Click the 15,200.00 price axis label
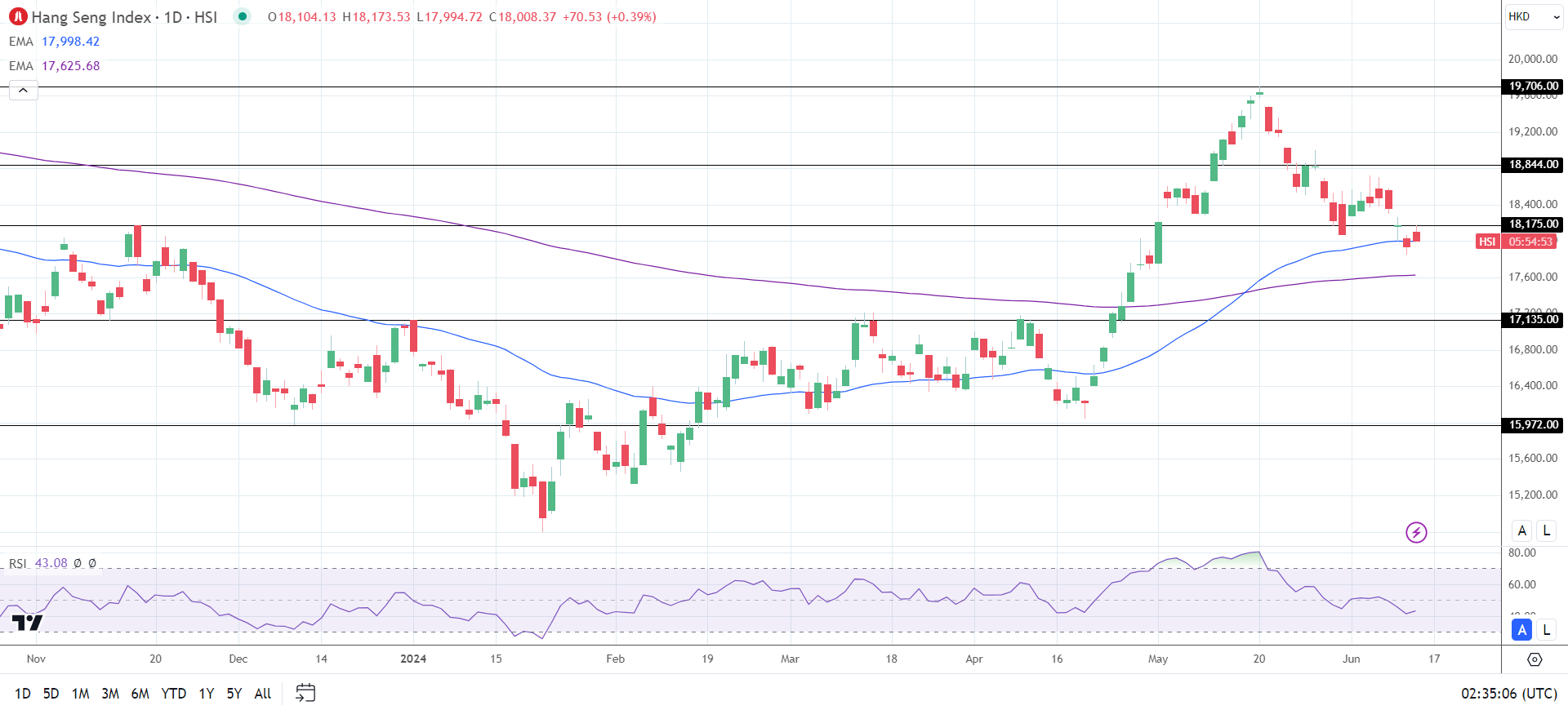This screenshot has height=710, width=1568. pos(1533,495)
